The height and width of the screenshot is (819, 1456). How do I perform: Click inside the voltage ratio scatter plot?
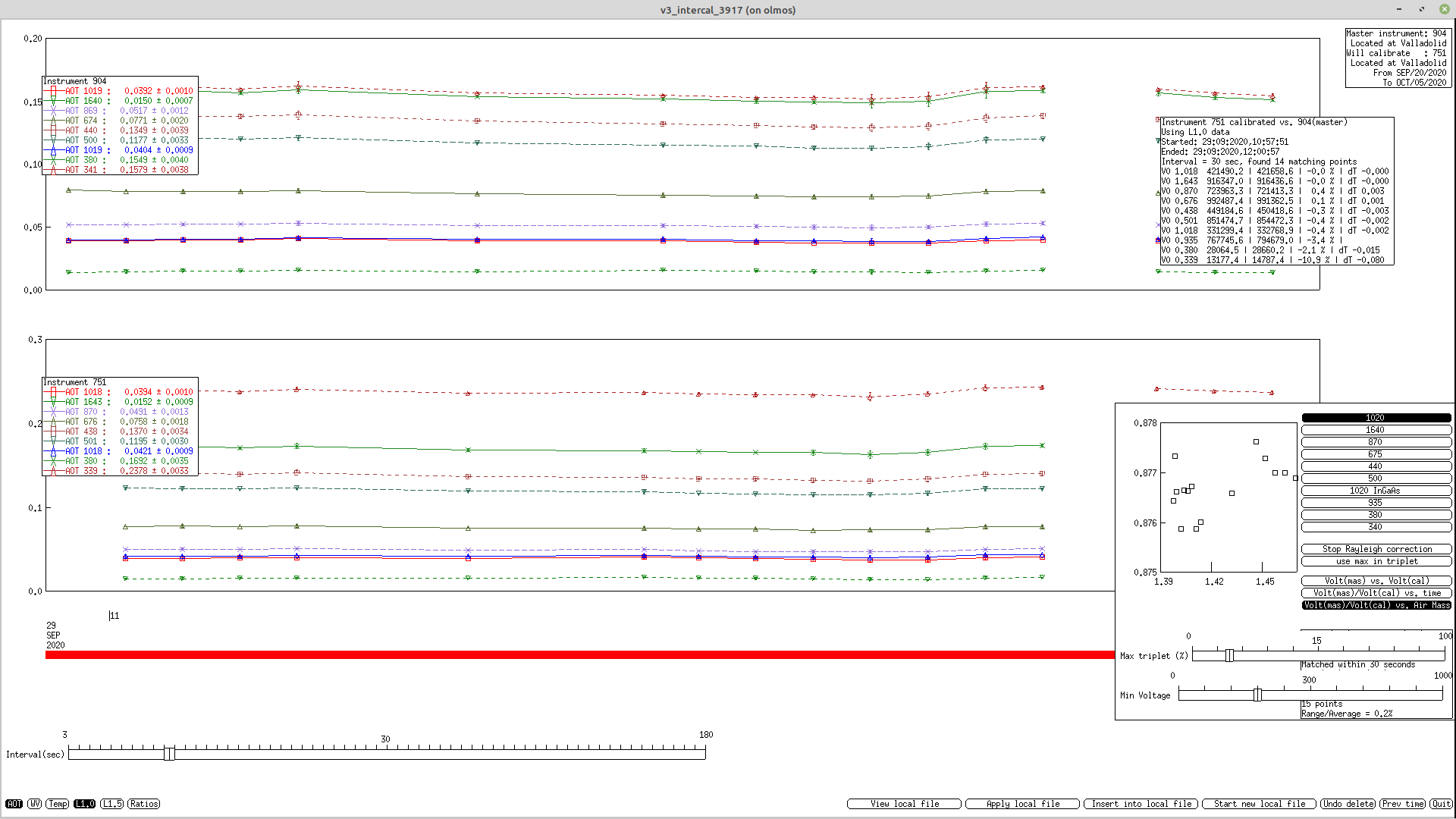click(1229, 497)
